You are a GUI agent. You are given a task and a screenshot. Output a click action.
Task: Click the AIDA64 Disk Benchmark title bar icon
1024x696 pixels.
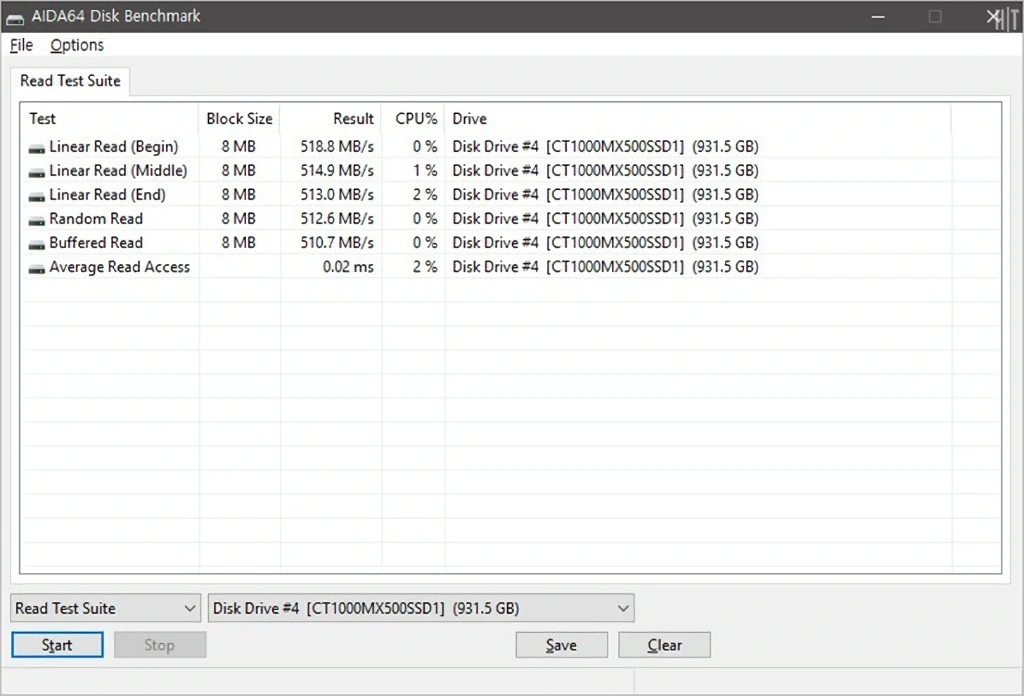coord(15,18)
